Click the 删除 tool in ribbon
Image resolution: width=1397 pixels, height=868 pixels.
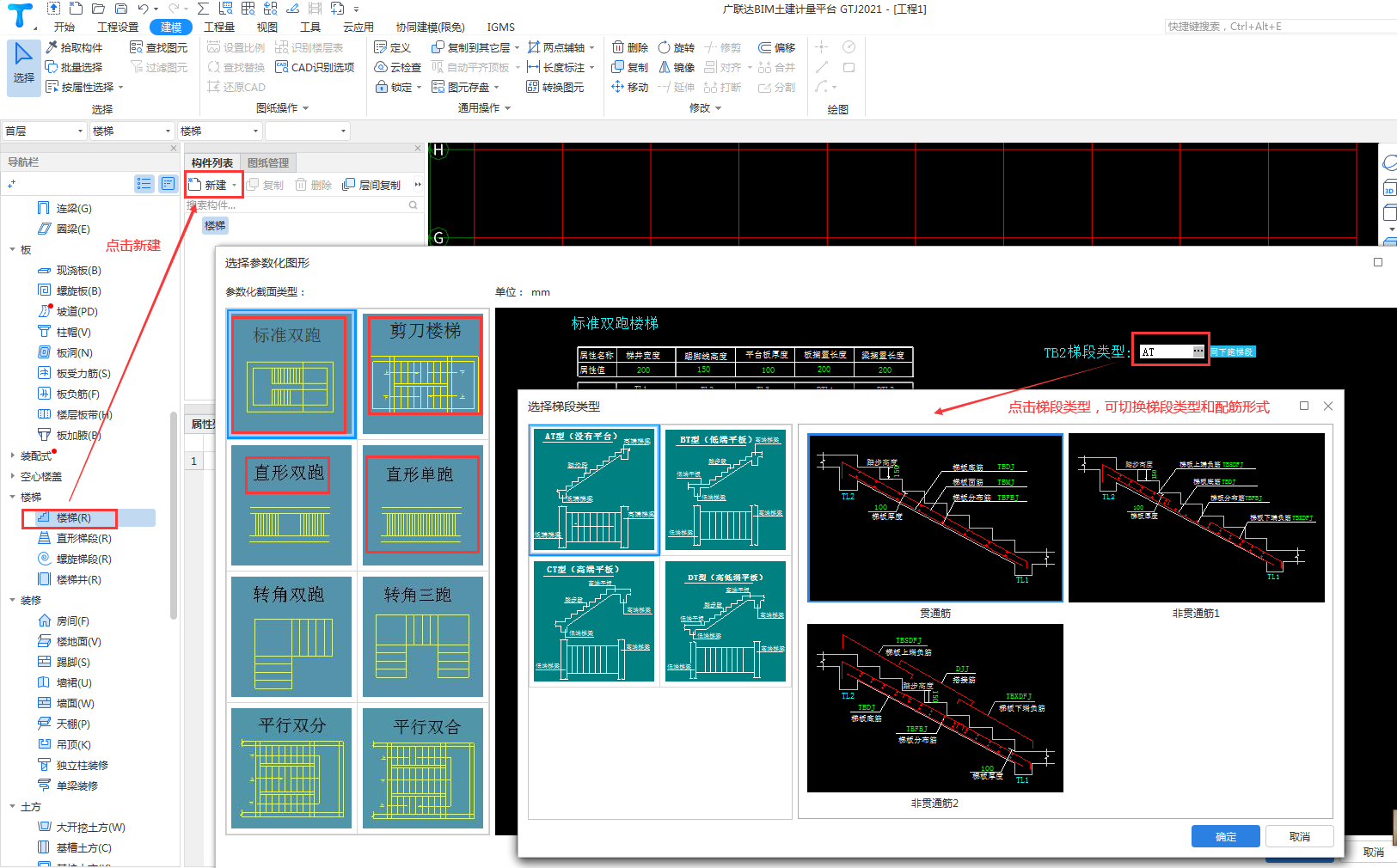tap(630, 47)
